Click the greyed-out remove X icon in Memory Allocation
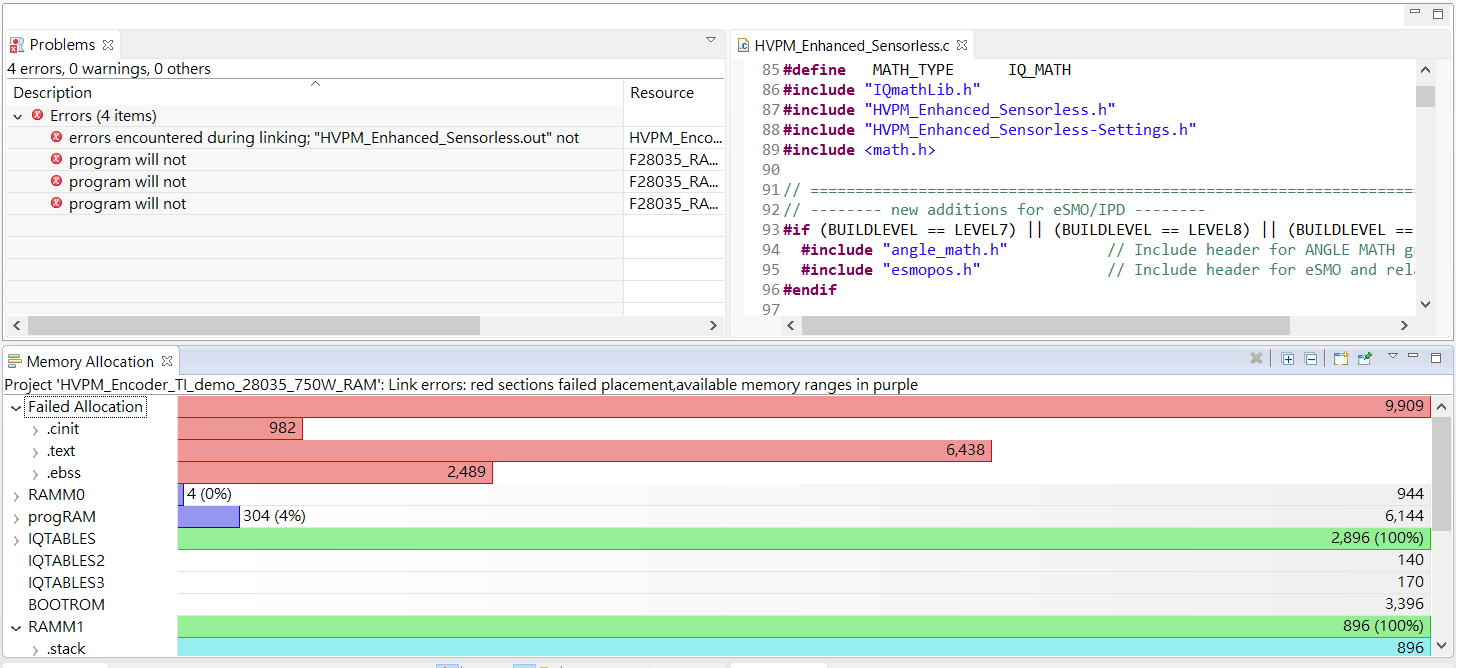This screenshot has width=1457, height=668. [x=1256, y=359]
